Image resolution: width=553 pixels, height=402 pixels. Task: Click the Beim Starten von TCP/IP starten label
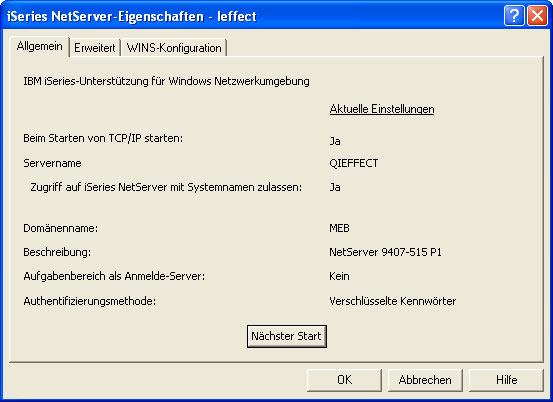103,138
